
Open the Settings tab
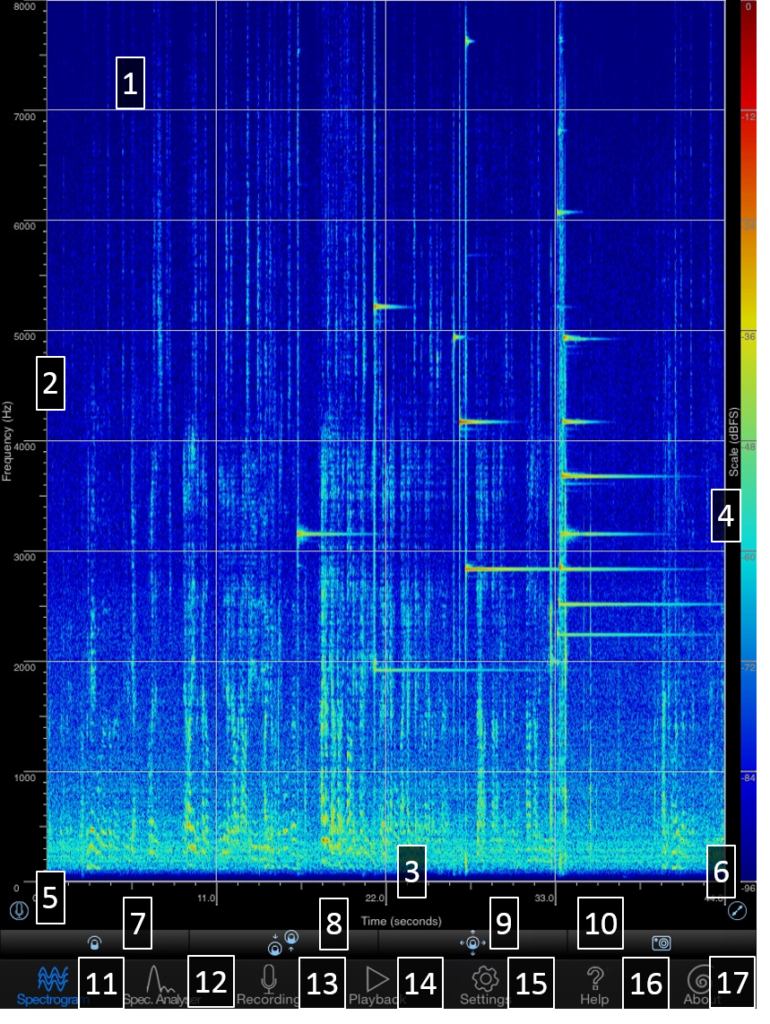(x=485, y=985)
